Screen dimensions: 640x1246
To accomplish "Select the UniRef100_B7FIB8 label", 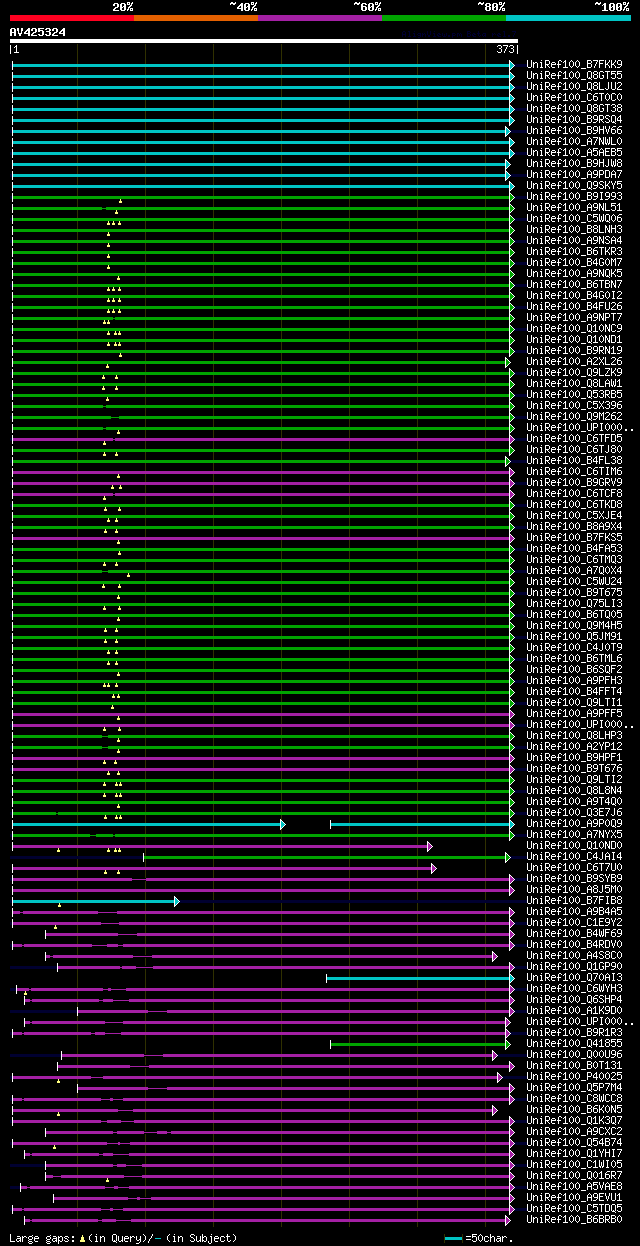I will 574,901.
